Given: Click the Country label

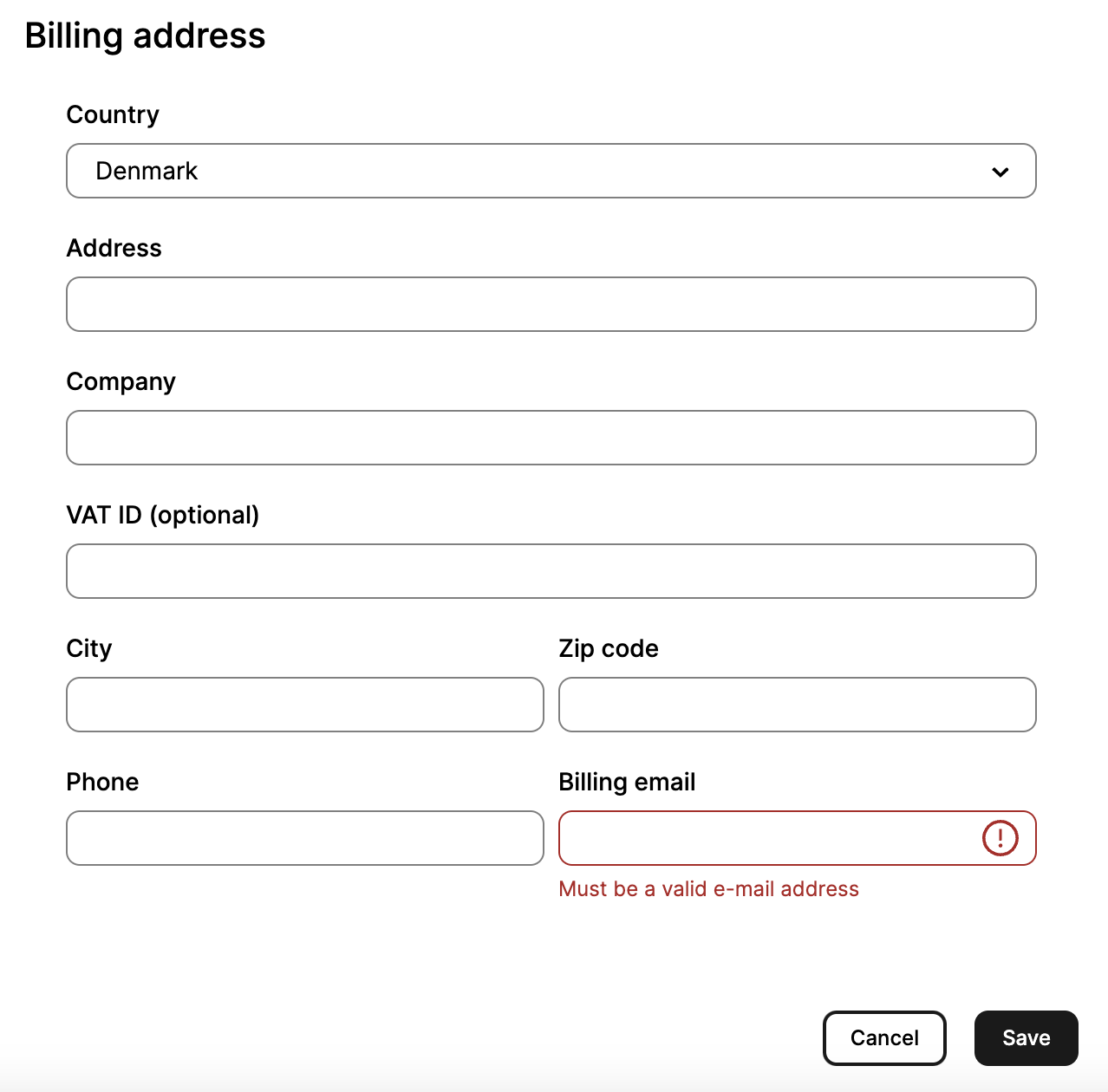Looking at the screenshot, I should point(113,114).
